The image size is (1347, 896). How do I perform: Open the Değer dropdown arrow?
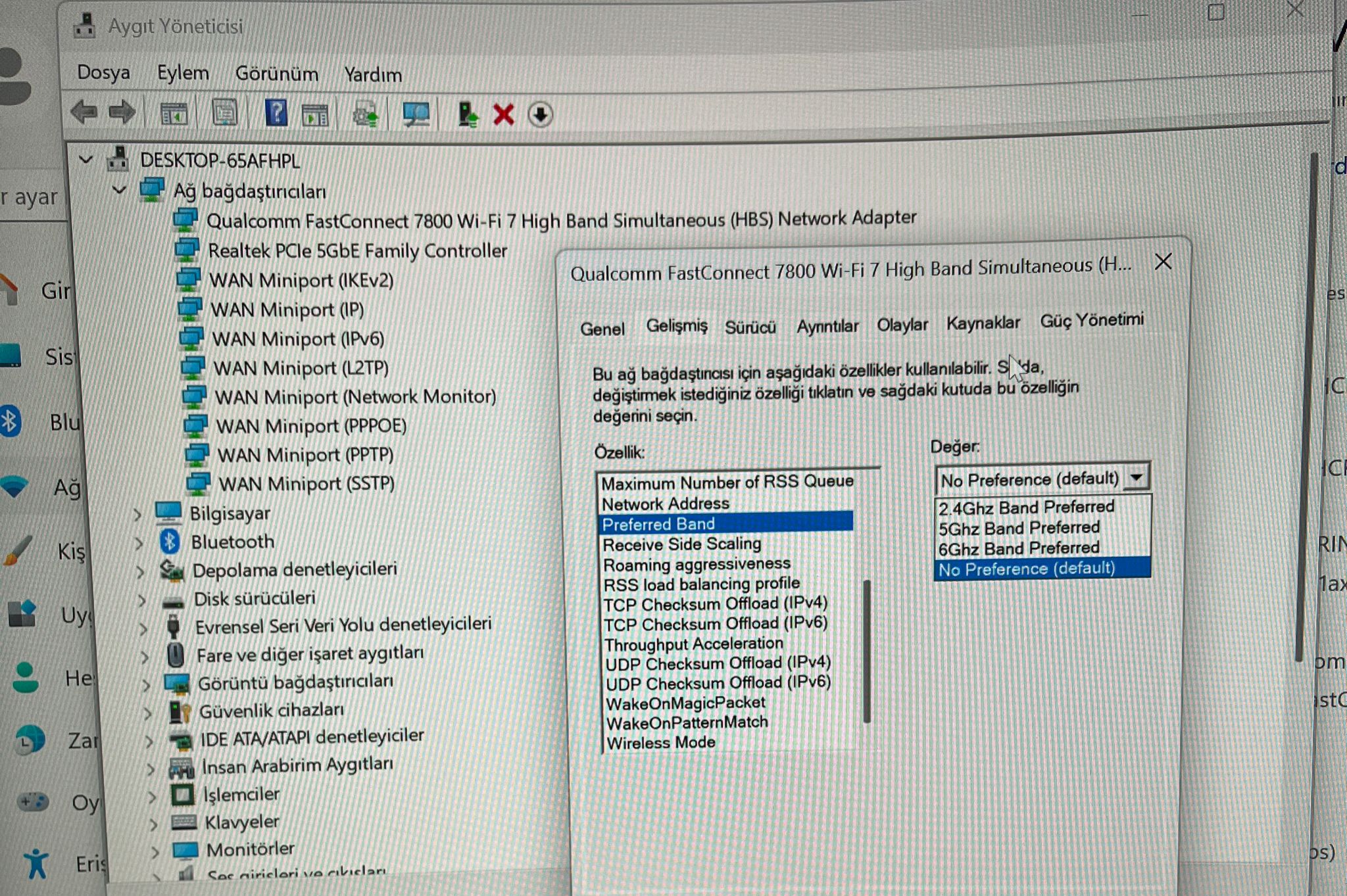coord(1136,478)
